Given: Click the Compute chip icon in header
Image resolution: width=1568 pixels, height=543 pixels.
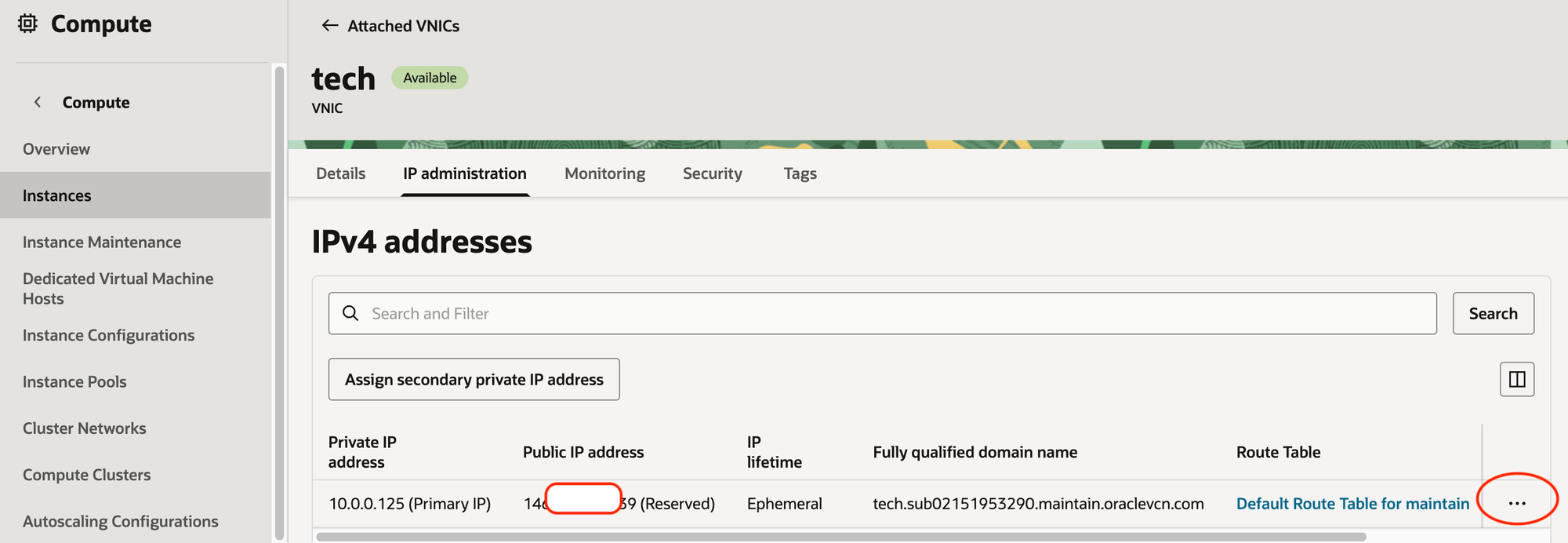Looking at the screenshot, I should point(27,24).
